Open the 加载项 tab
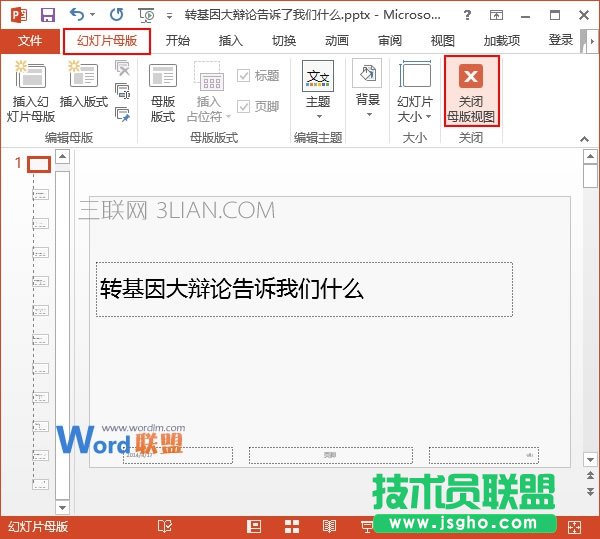Screen dimensions: 600x539 502,41
